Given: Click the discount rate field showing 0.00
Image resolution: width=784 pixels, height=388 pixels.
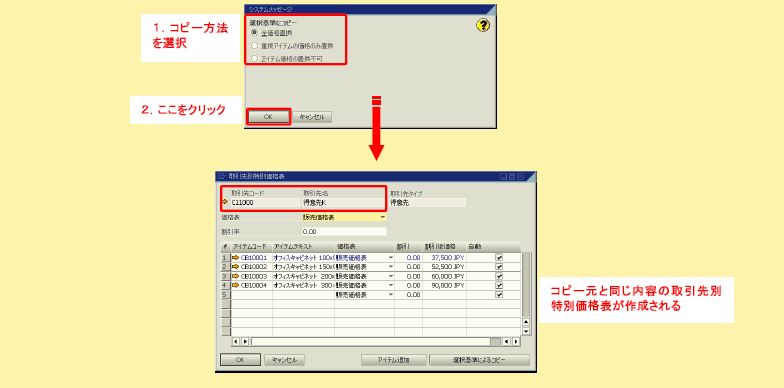Looking at the screenshot, I should [344, 232].
